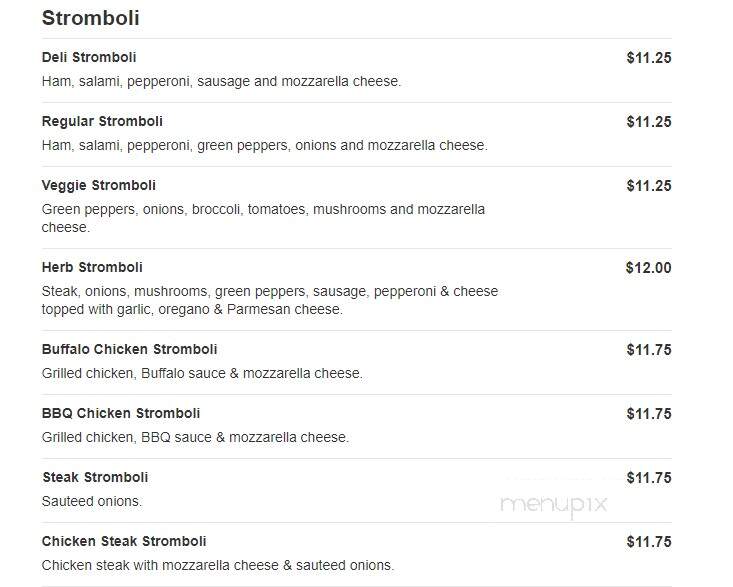The image size is (733, 587).
Task: Click the Stromboli section heading
Action: [x=91, y=18]
